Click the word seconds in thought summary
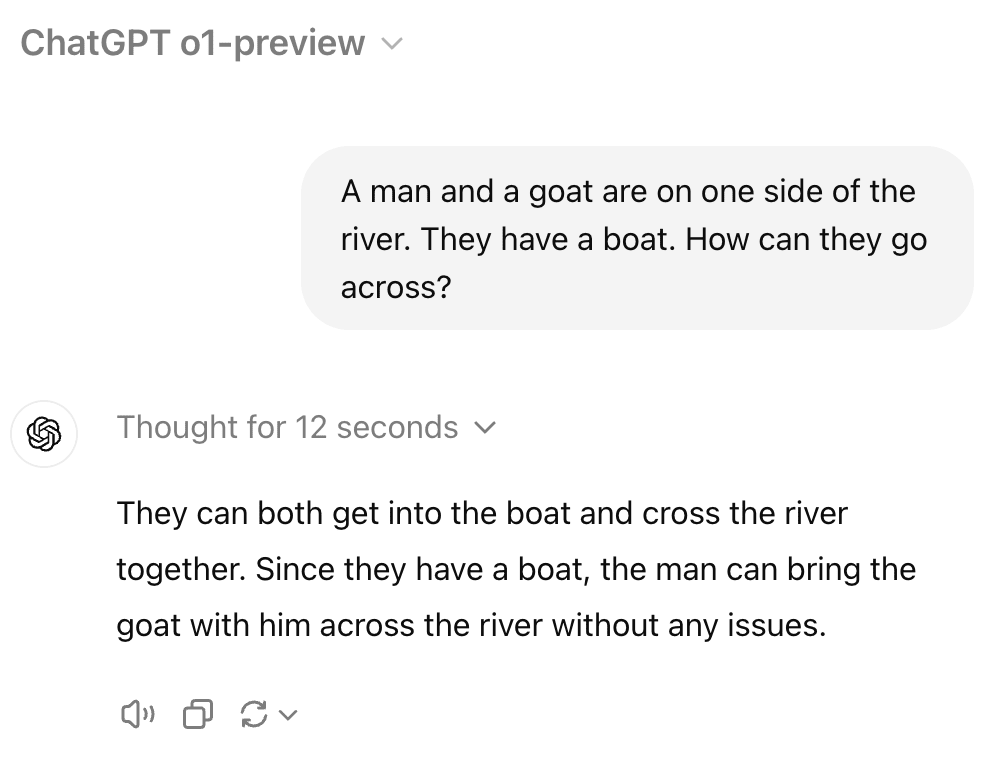Image resolution: width=998 pixels, height=778 pixels. tap(397, 427)
